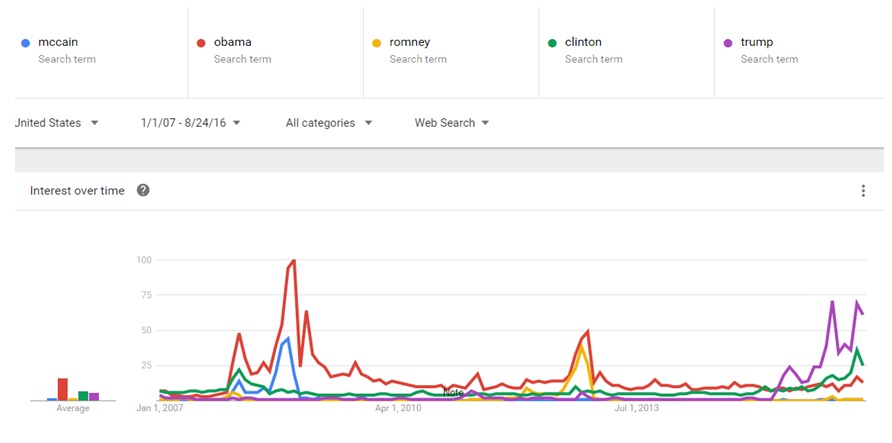Edit the obama search term
Image resolution: width=892 pixels, height=443 pixels.
(233, 43)
